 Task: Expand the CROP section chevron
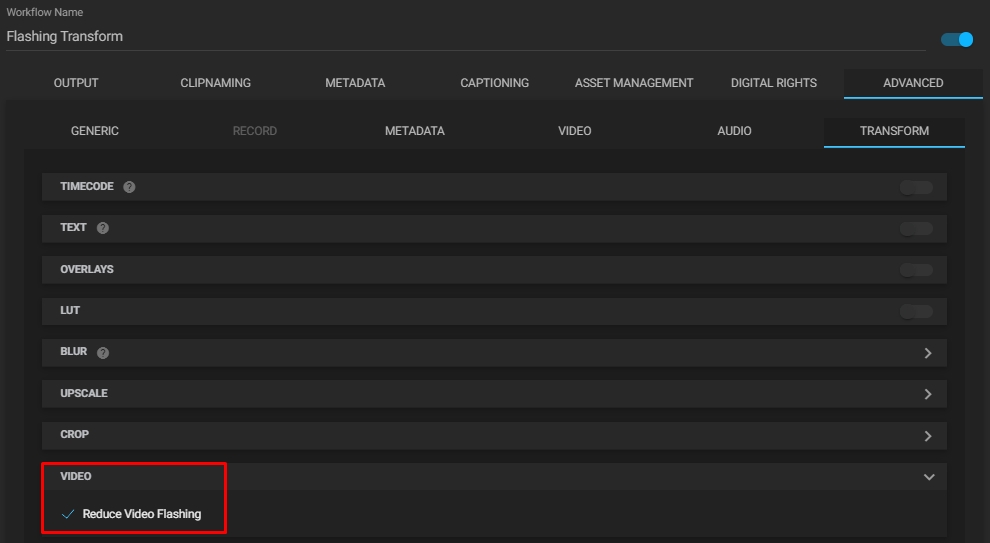928,436
